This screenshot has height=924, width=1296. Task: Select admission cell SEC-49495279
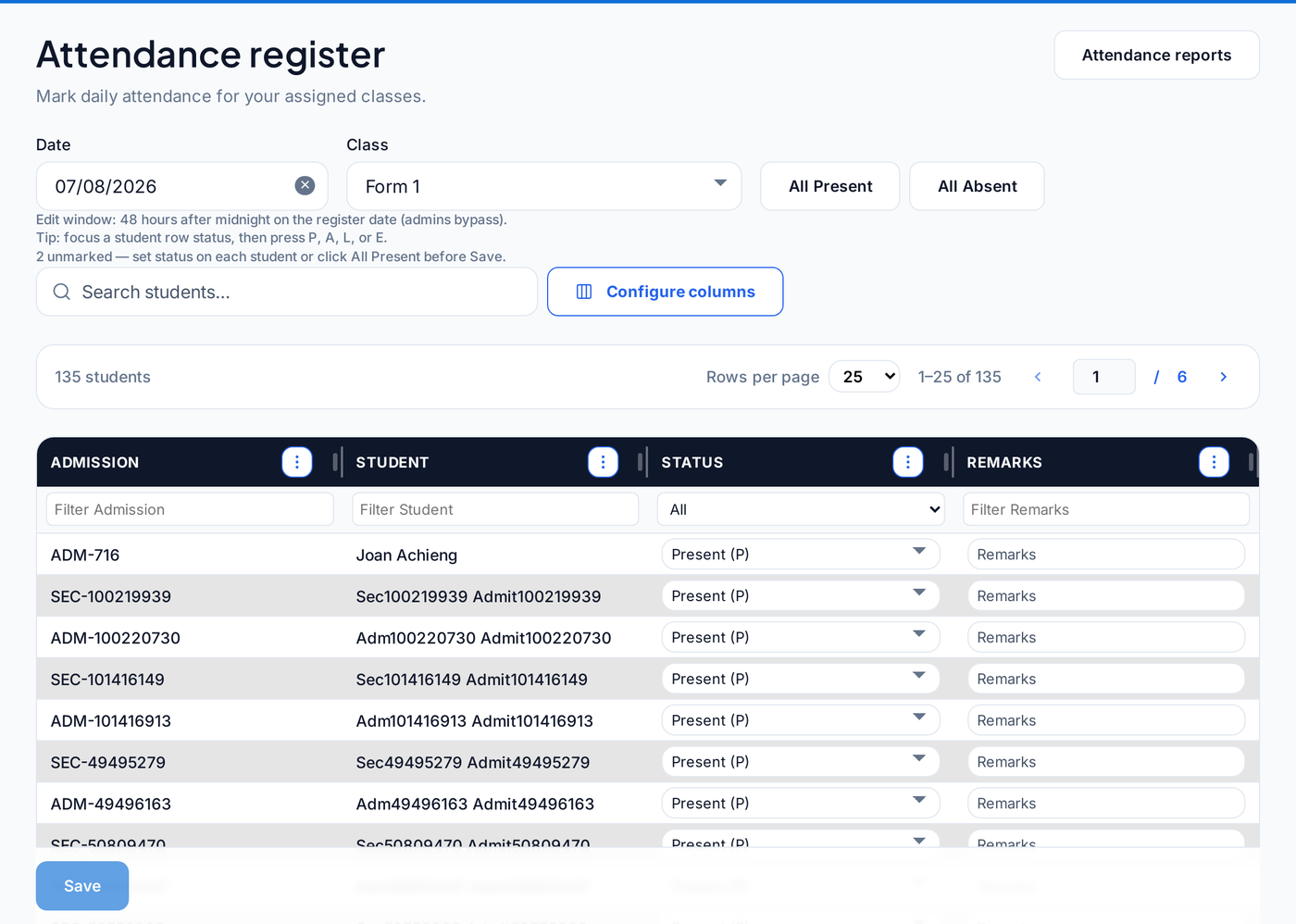pos(107,762)
